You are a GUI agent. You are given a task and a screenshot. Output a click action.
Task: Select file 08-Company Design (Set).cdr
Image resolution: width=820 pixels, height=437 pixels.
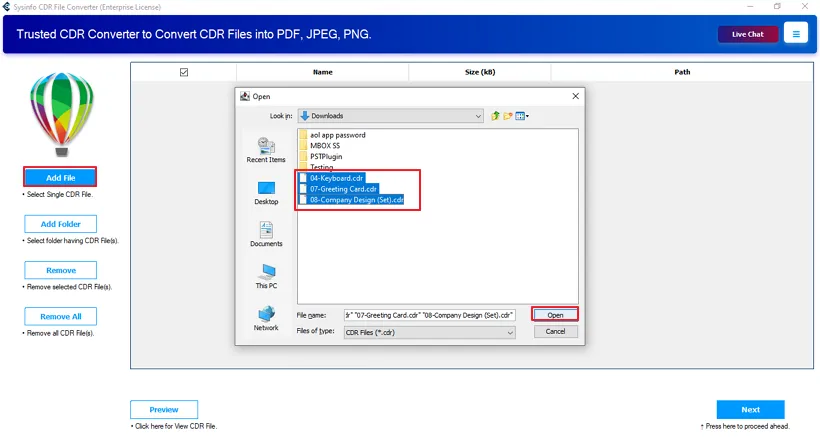tap(351, 200)
